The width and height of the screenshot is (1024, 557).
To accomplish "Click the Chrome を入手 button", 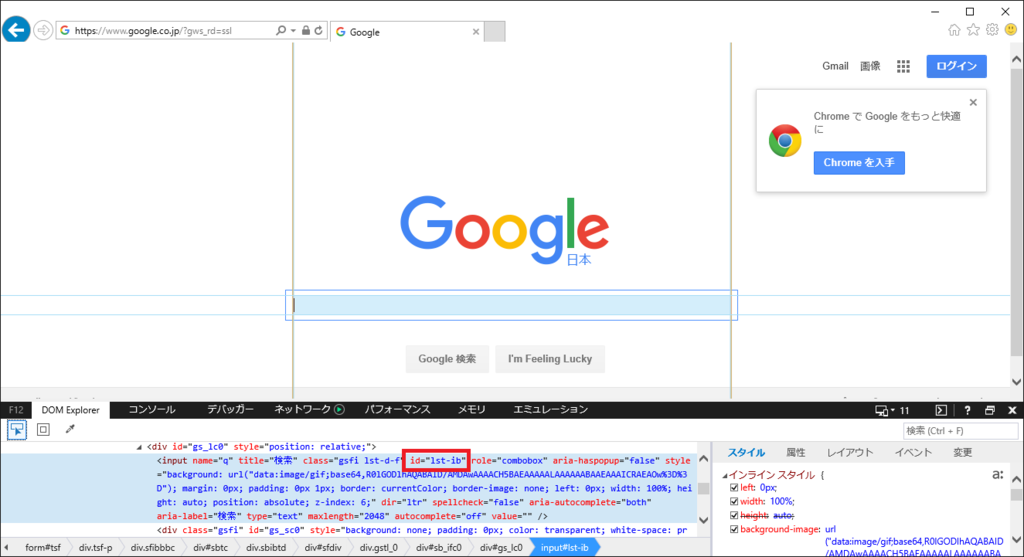I will (859, 163).
